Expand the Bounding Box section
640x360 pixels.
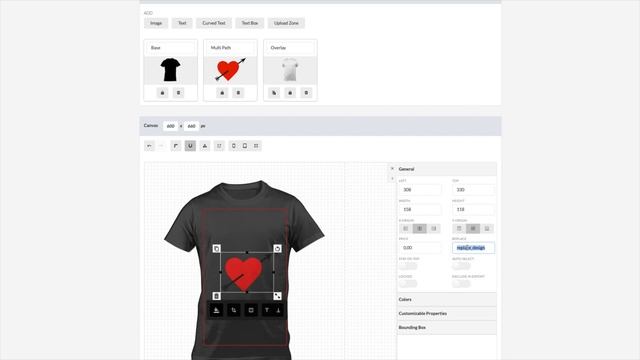point(447,327)
